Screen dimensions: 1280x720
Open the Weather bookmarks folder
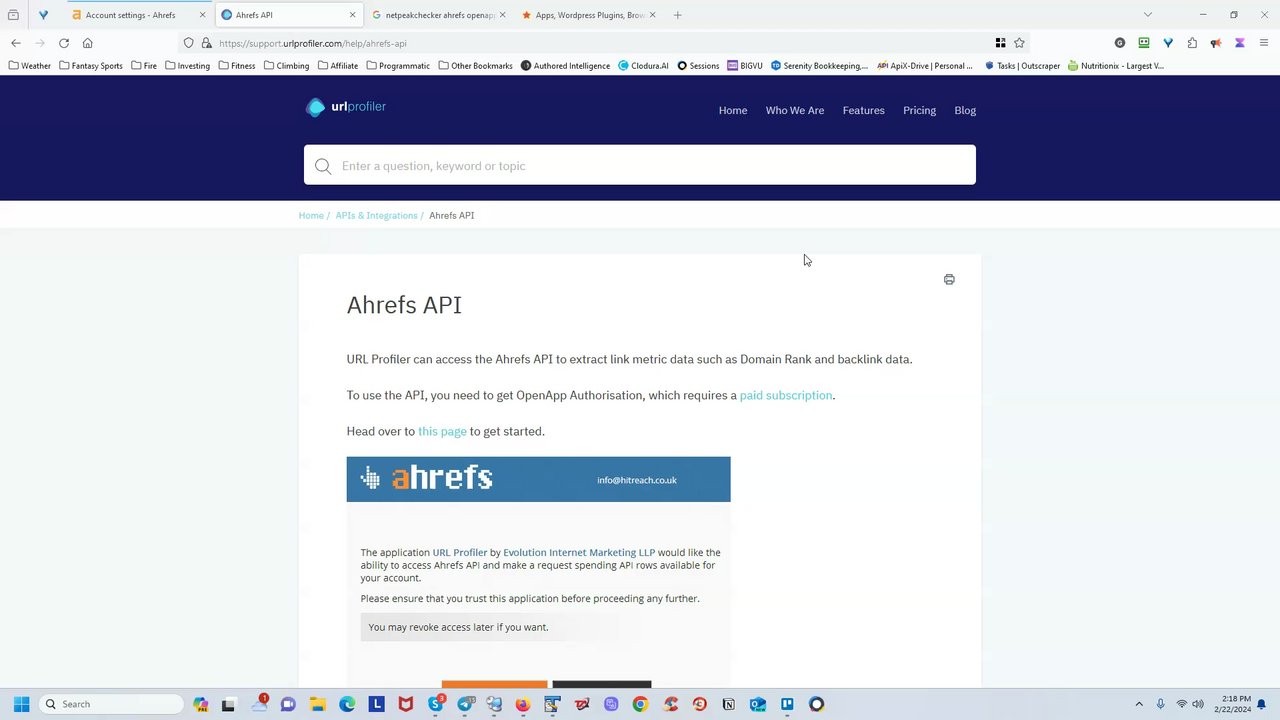[x=29, y=66]
